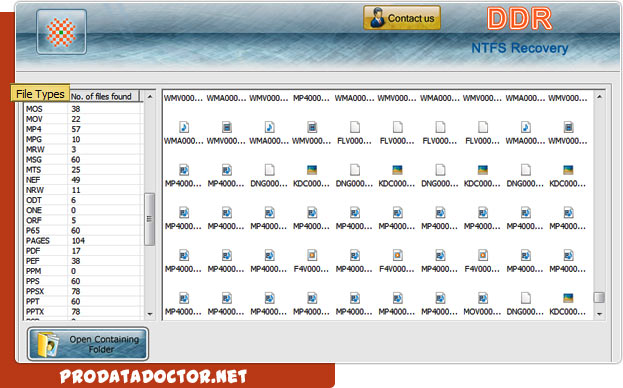This screenshot has height=388, width=623.
Task: Click the file count 49 for NEF
Action: (76, 180)
